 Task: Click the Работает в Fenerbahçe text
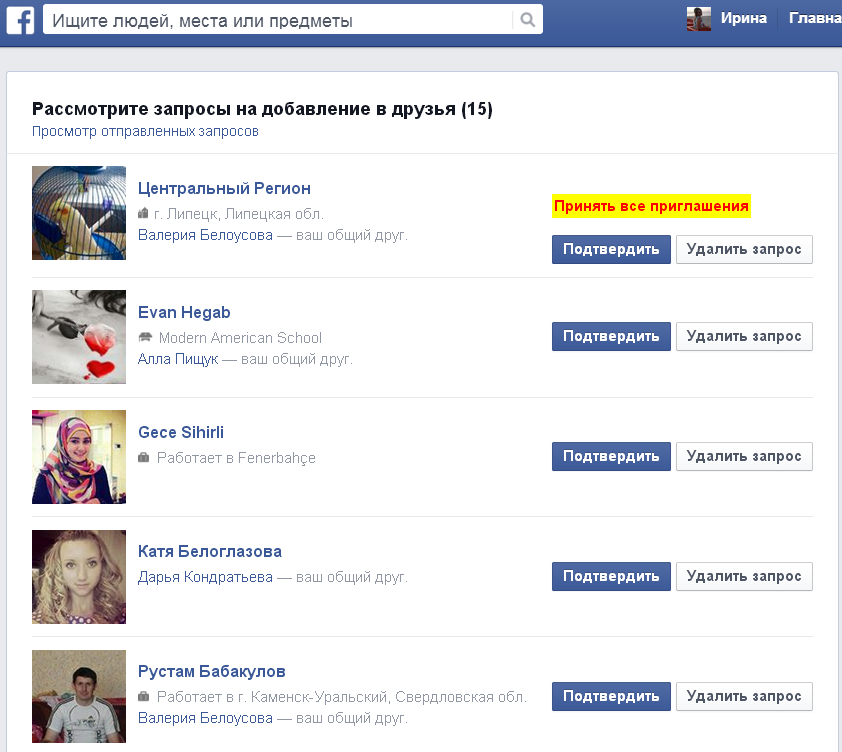(x=236, y=458)
